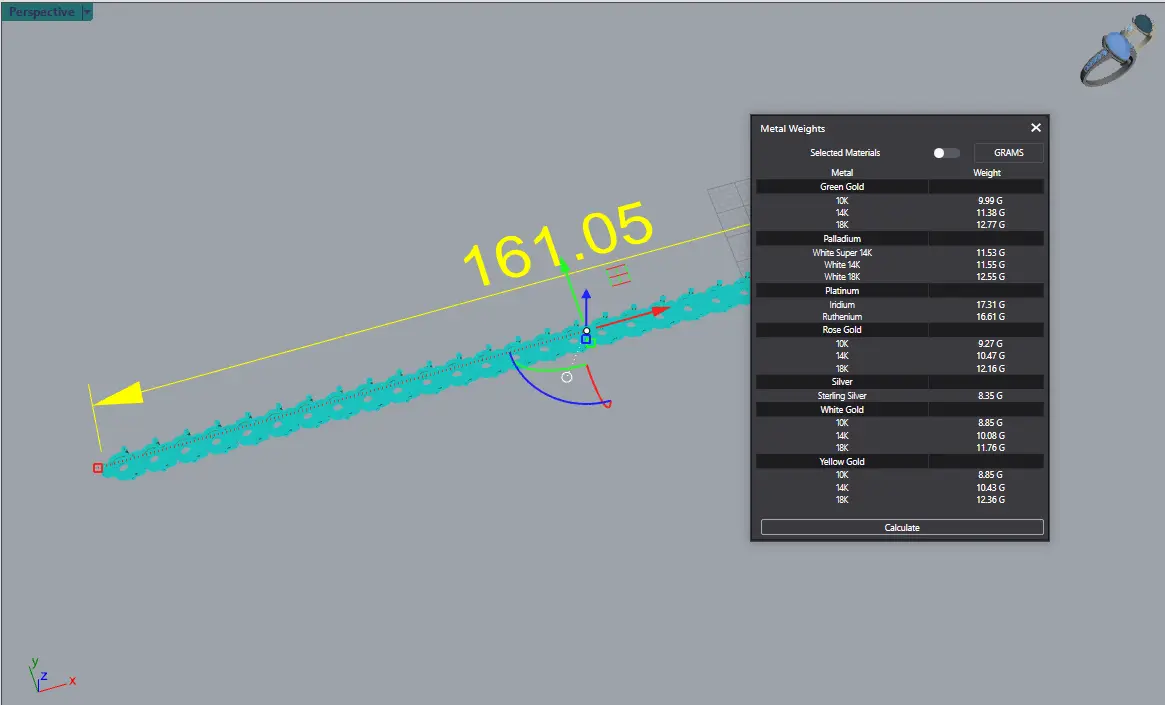The image size is (1165, 705).
Task: Close the Metal Weights panel
Action: tap(1036, 128)
